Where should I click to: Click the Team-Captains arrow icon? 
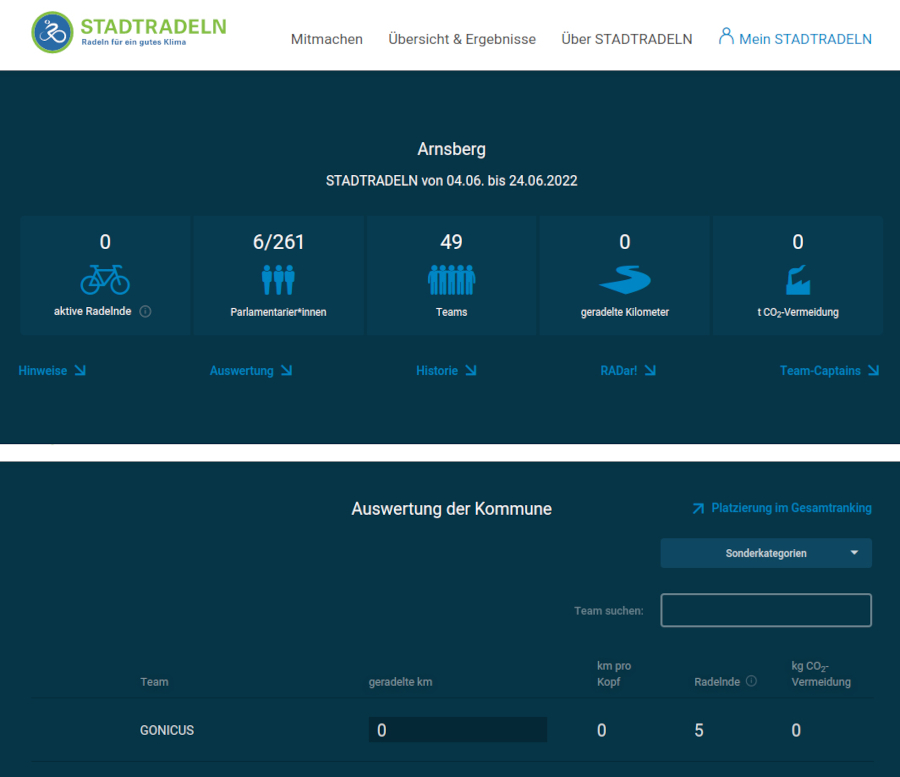(873, 371)
